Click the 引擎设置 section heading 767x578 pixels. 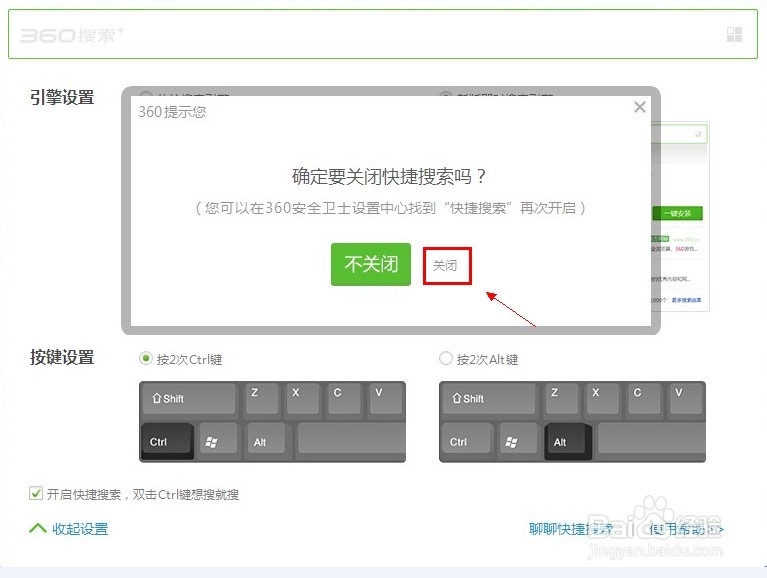point(62,97)
